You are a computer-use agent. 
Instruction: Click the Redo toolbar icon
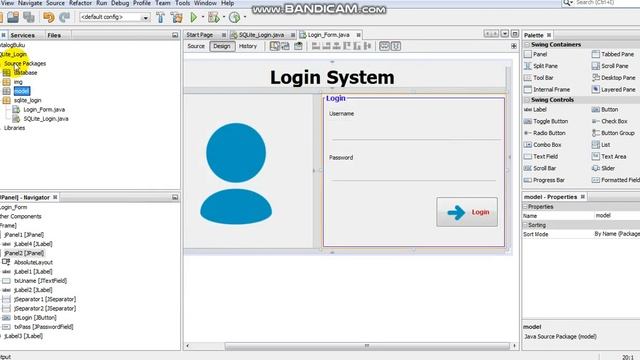click(x=64, y=17)
